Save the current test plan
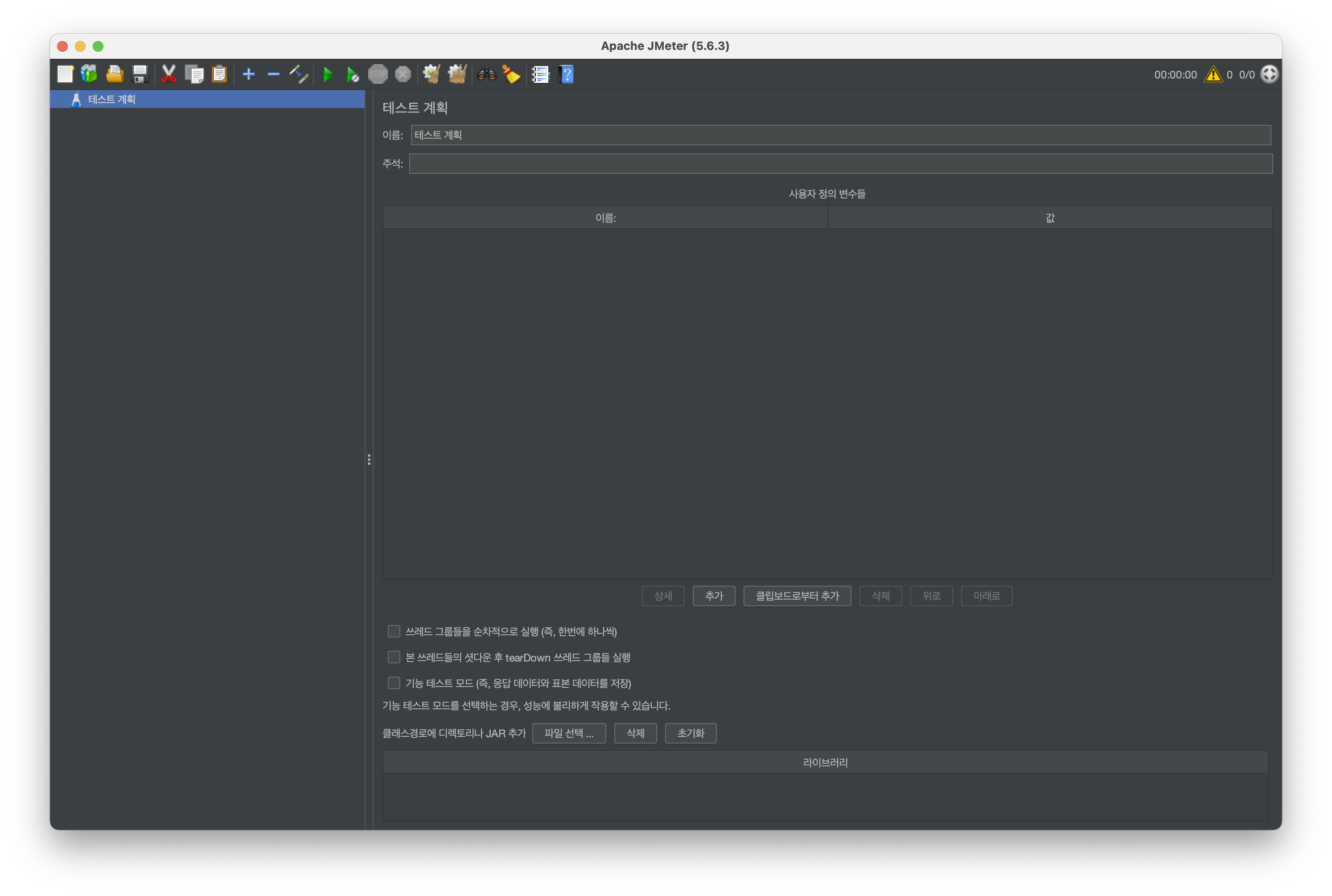 click(140, 74)
